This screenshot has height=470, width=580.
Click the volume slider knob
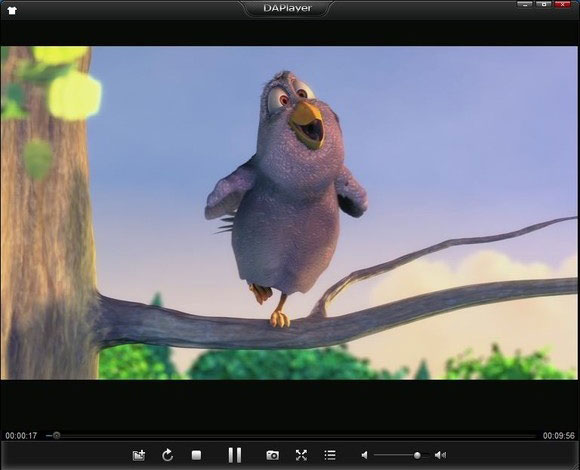click(x=417, y=455)
